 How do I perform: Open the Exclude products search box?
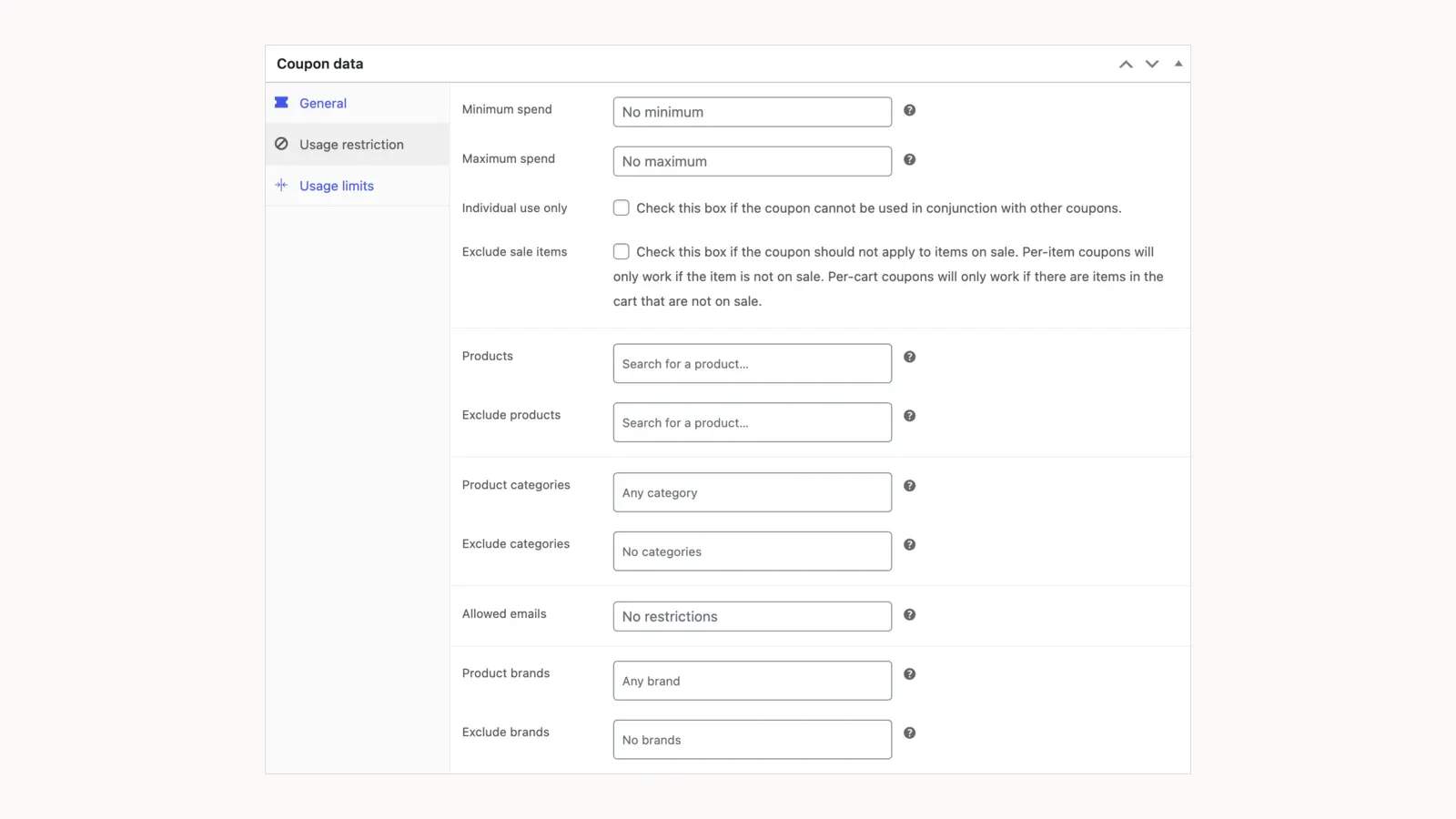753,422
